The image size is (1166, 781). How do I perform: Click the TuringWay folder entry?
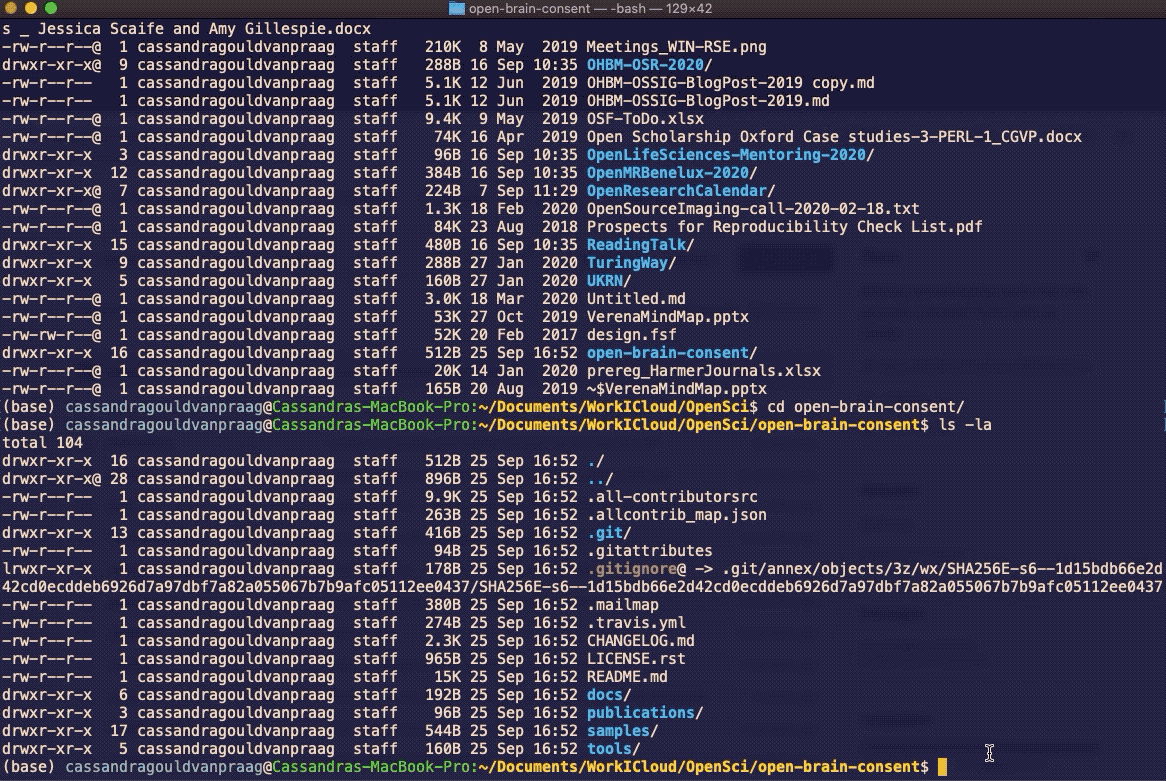[630, 262]
